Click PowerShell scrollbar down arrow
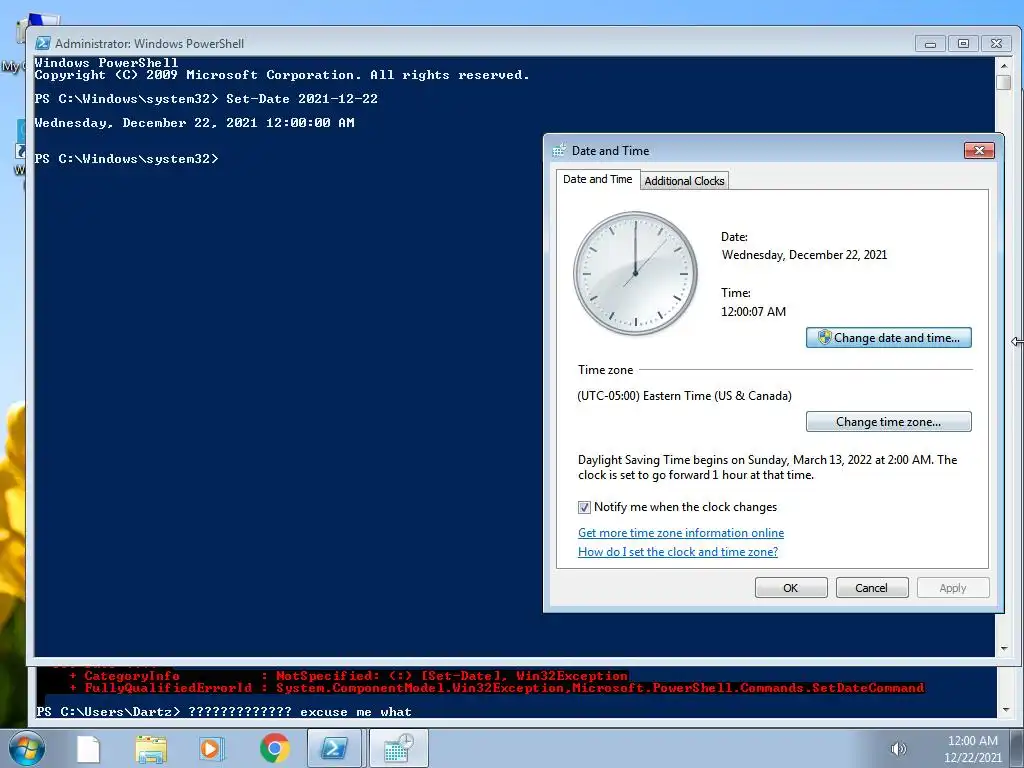Screen dimensions: 1024x768 click(1004, 649)
